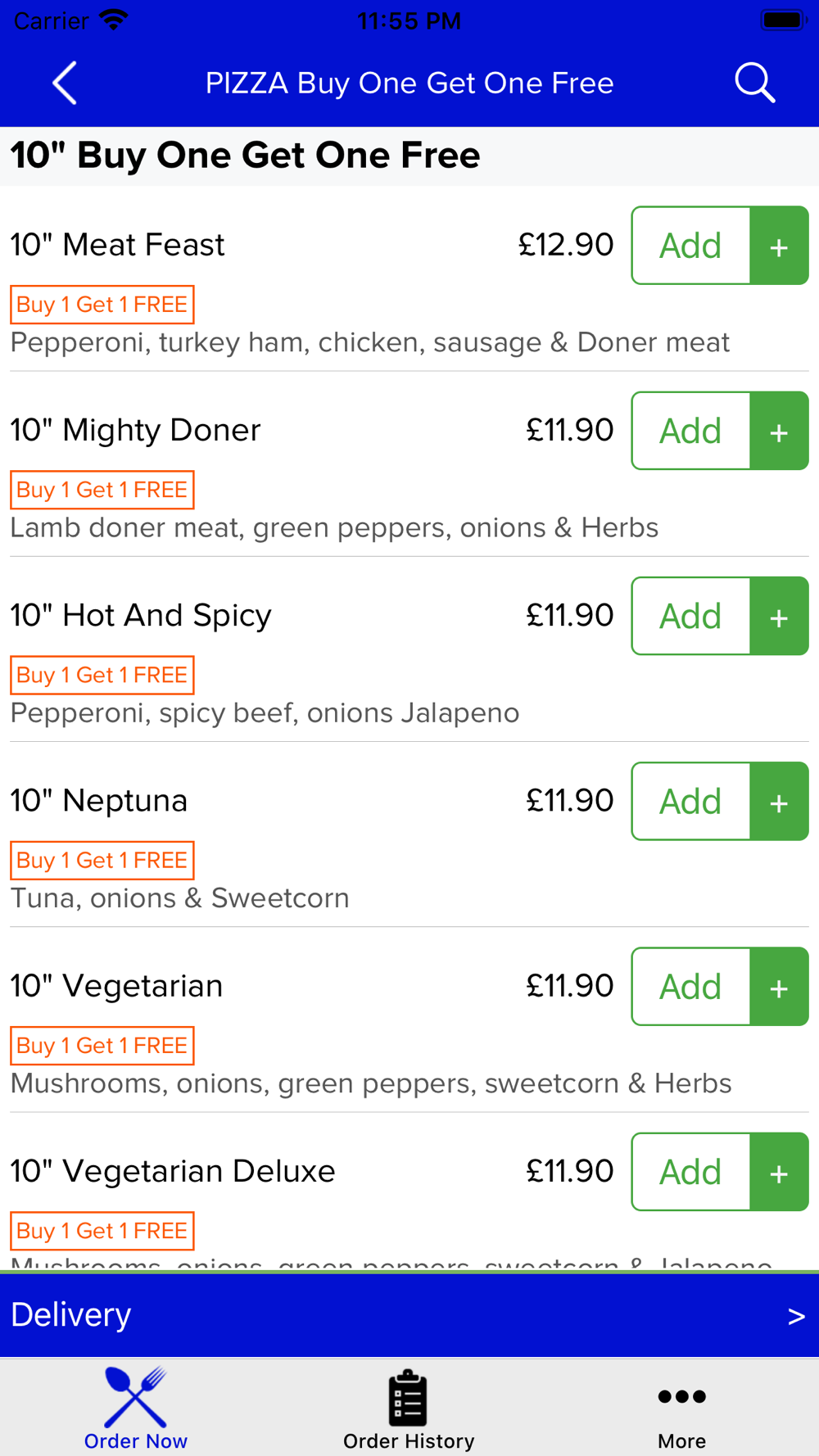Add 10" Mighty Doner pizza

[691, 431]
